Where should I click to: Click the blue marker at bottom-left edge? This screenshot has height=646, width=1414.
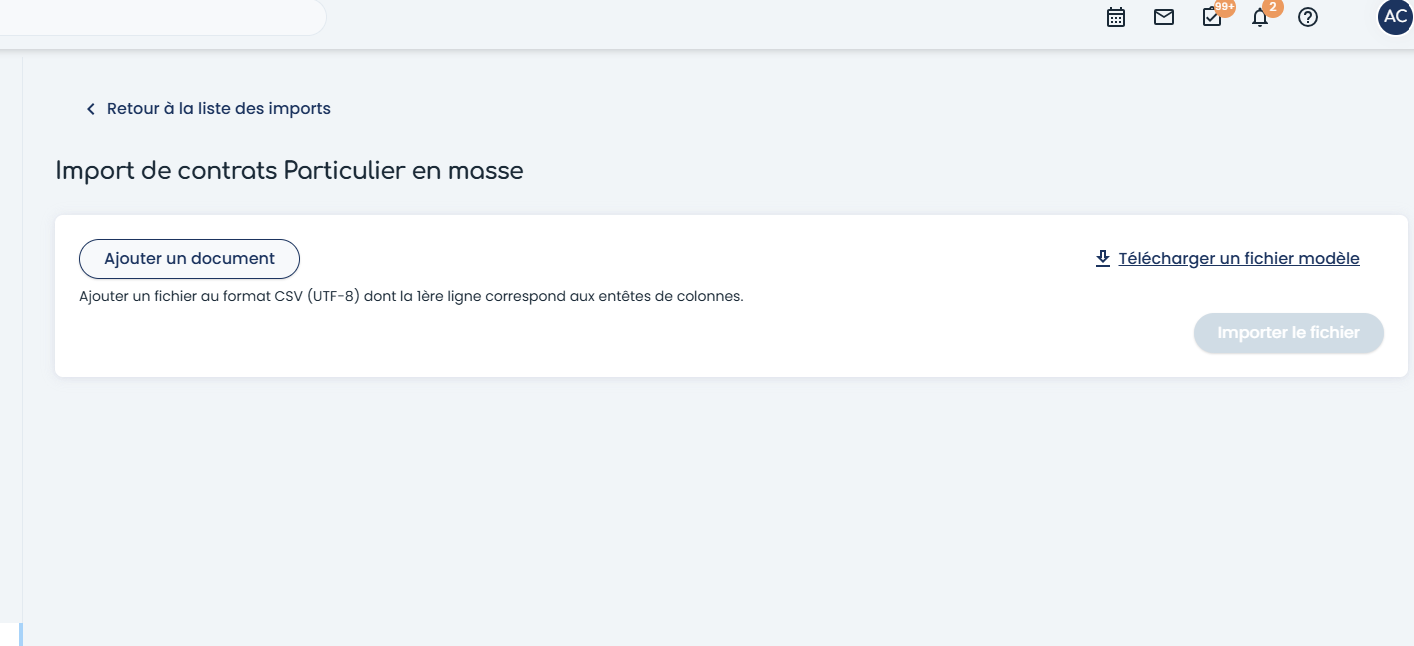[20, 634]
